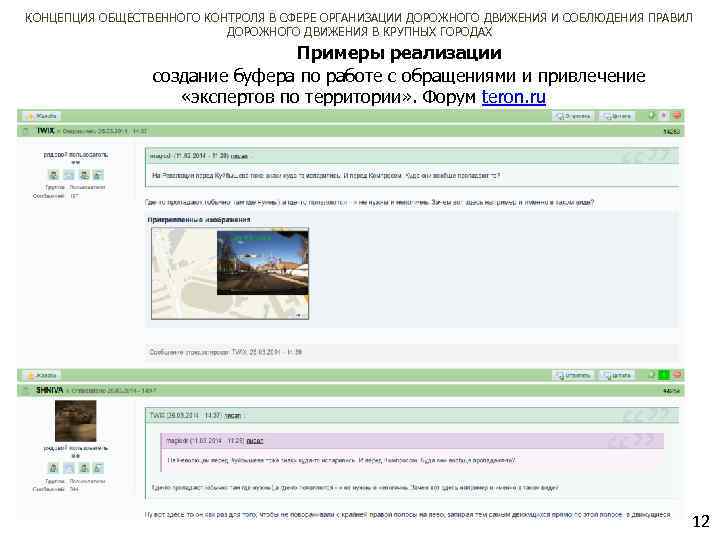Screen dimensions: 720x540
Task: Open SHNIVA user profile name
Action: [x=50, y=390]
